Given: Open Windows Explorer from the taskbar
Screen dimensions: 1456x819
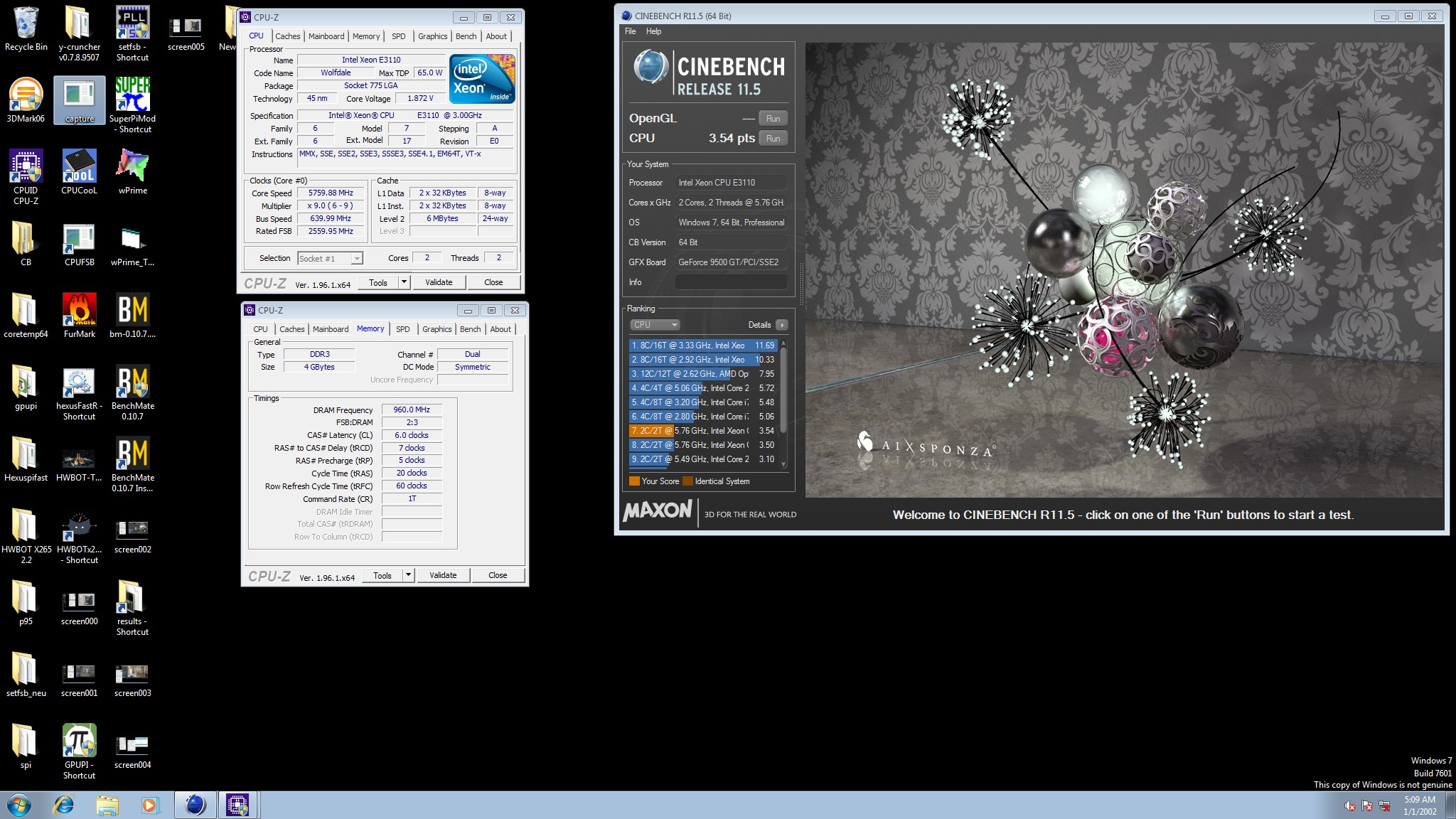Looking at the screenshot, I should 107,805.
